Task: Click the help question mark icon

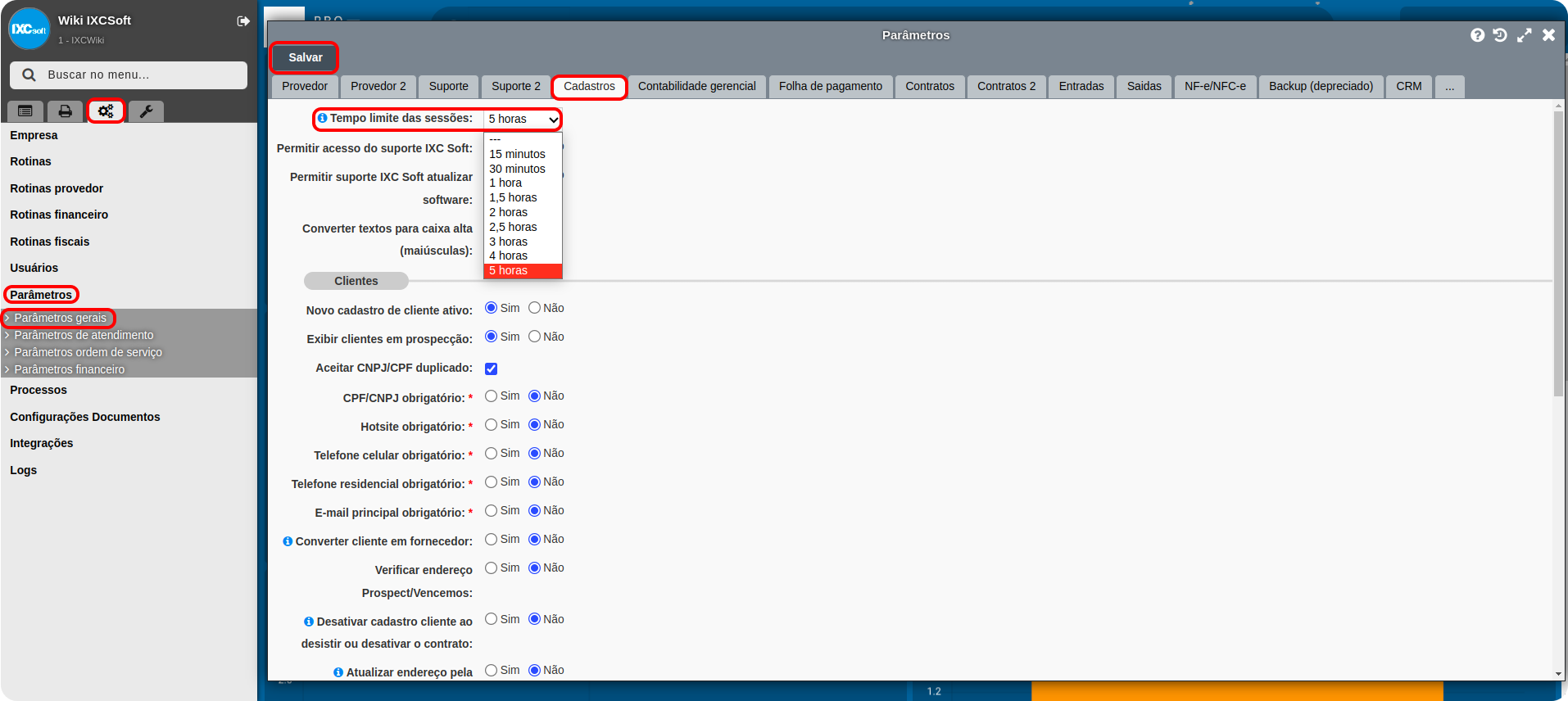Action: (1477, 35)
